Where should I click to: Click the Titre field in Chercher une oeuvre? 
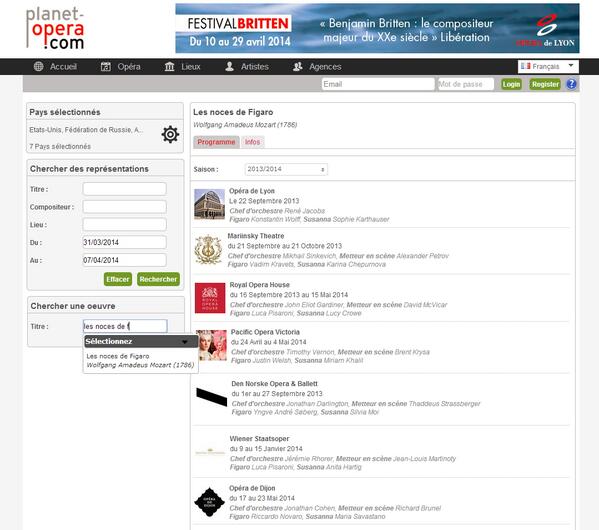tap(125, 326)
